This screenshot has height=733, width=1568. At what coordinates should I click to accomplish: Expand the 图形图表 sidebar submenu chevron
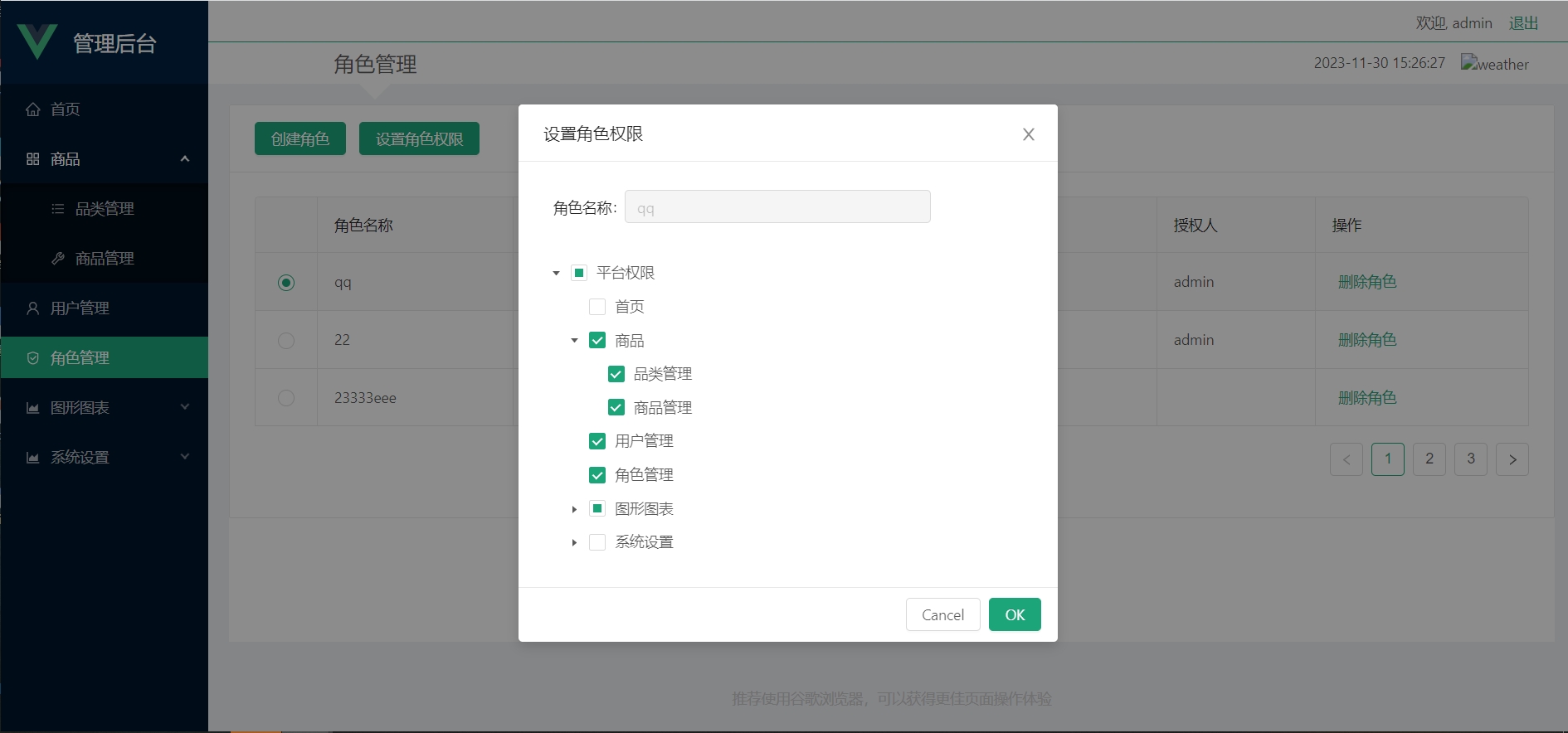pos(185,407)
